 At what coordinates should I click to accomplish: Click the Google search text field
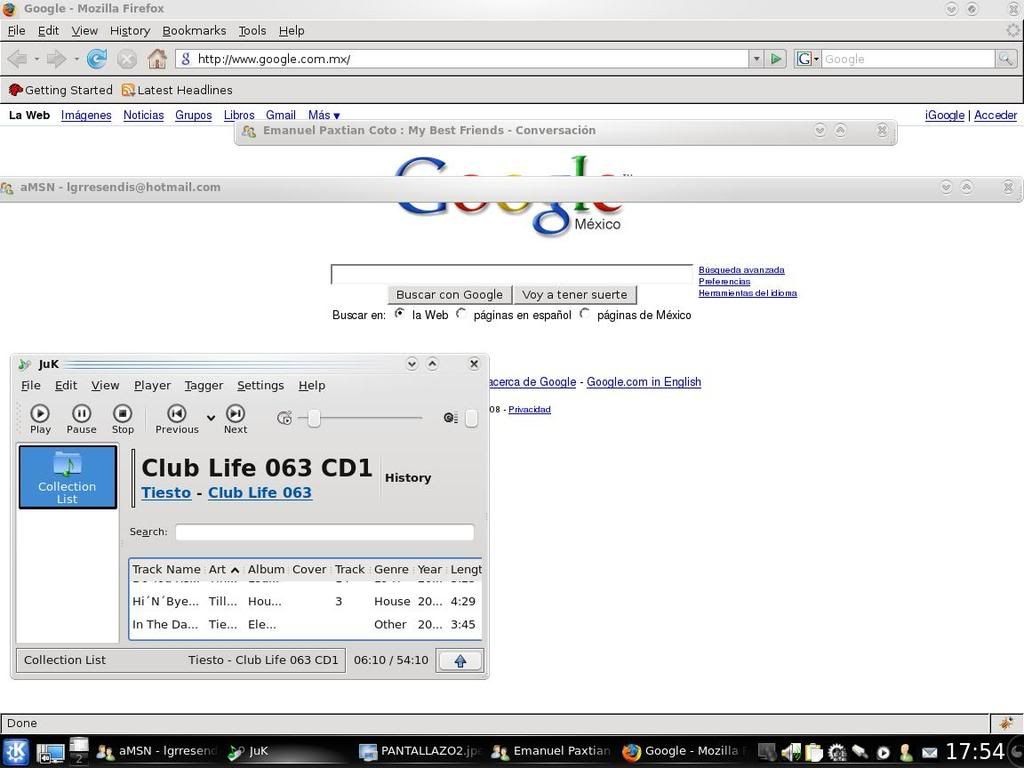511,274
